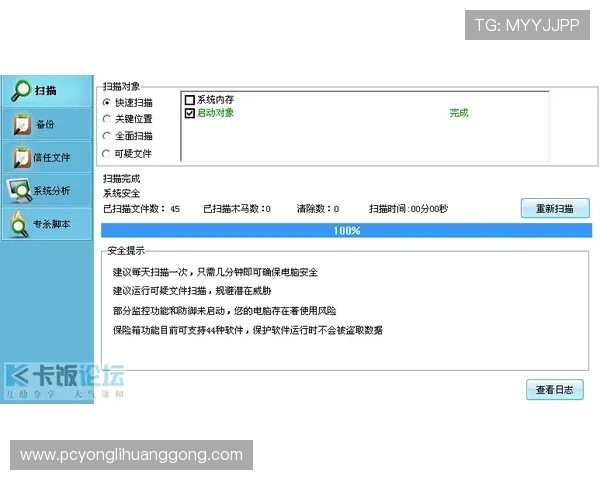The width and height of the screenshot is (600, 480).
Task: Switch to the 信任文件 tab label
Action: [x=52, y=157]
